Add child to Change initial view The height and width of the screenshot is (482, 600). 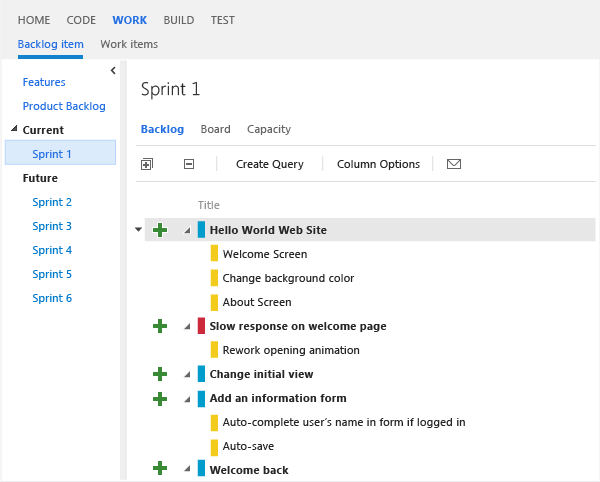tap(160, 374)
